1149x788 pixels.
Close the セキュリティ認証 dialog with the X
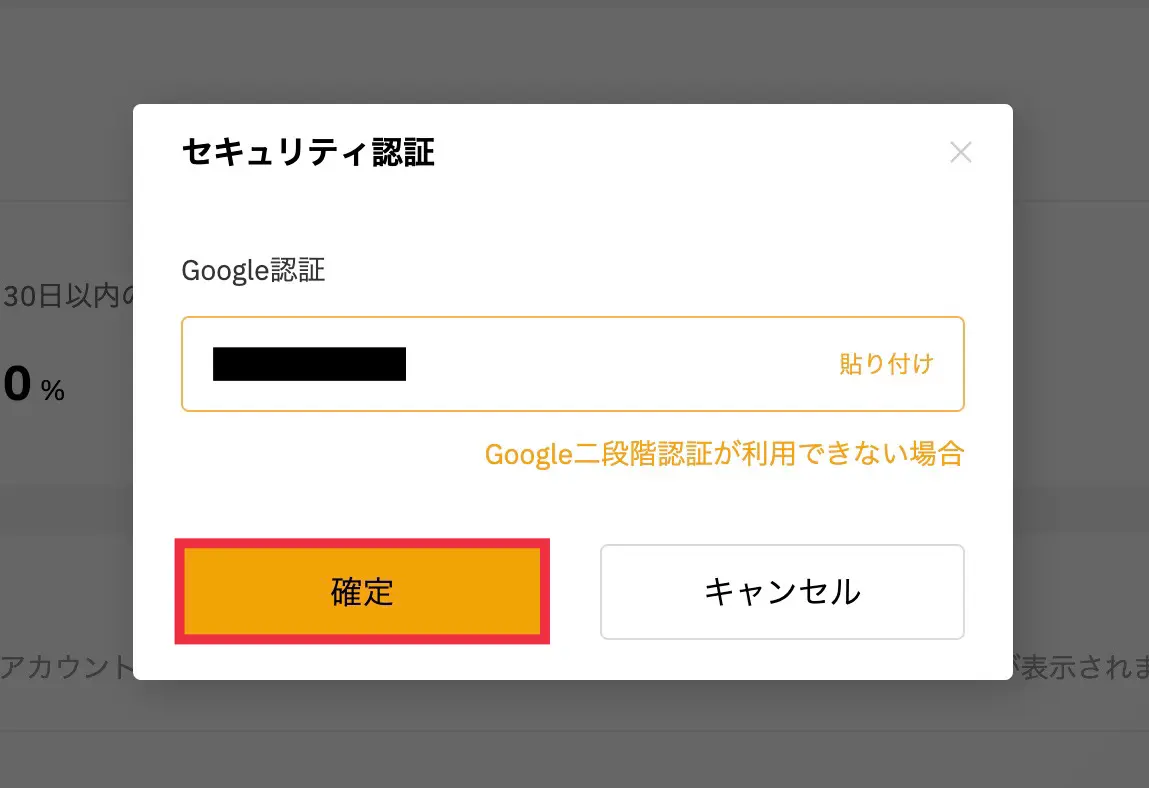pyautogui.click(x=960, y=153)
